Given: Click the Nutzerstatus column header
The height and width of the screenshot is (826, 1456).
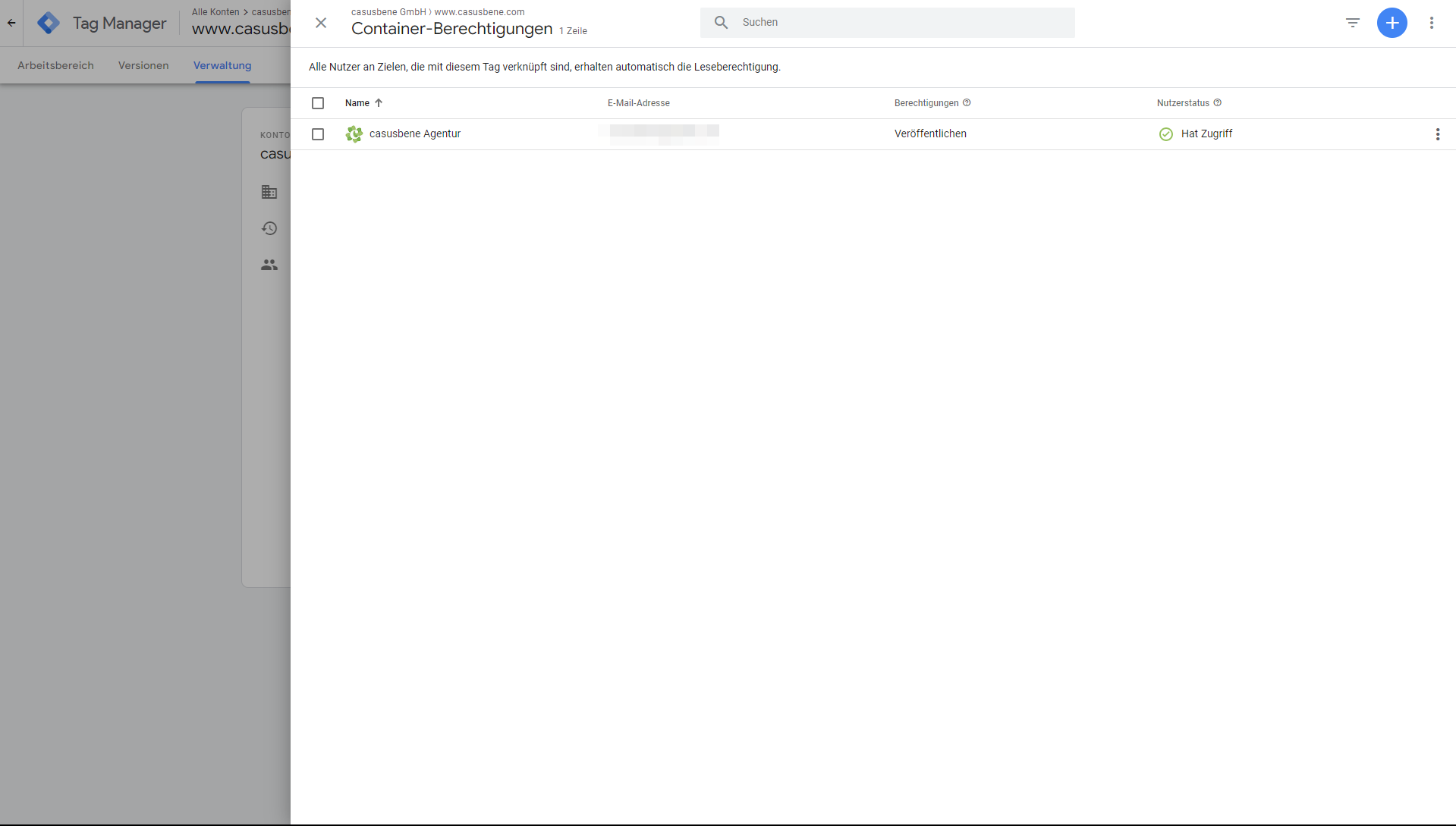Looking at the screenshot, I should [1182, 103].
